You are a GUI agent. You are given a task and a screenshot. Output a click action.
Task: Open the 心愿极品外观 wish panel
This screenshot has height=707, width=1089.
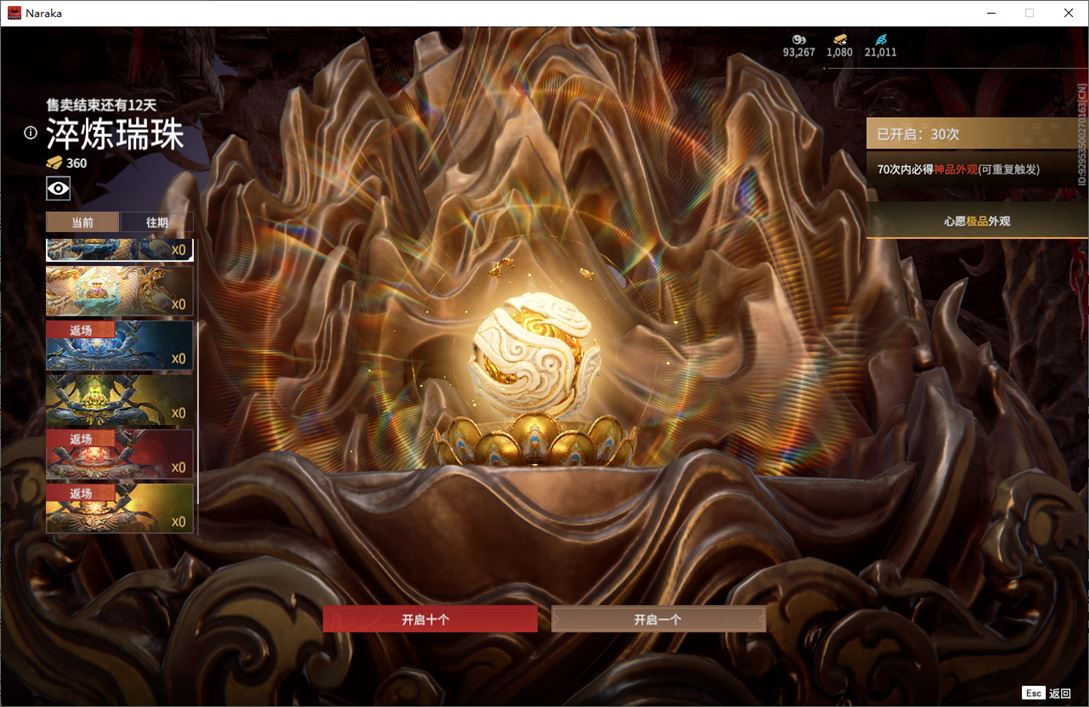976,221
